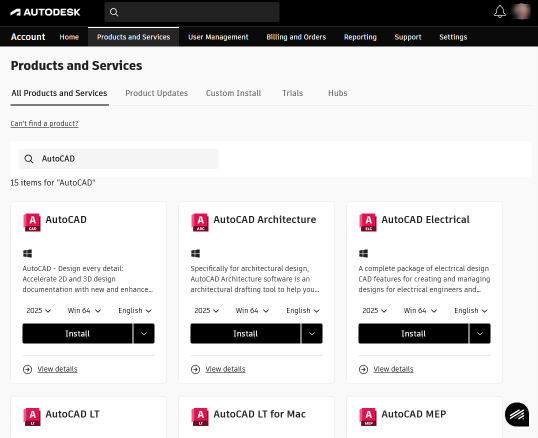
Task: Click arrow icon beside AutoCAD Electrical View details
Action: pyautogui.click(x=363, y=369)
